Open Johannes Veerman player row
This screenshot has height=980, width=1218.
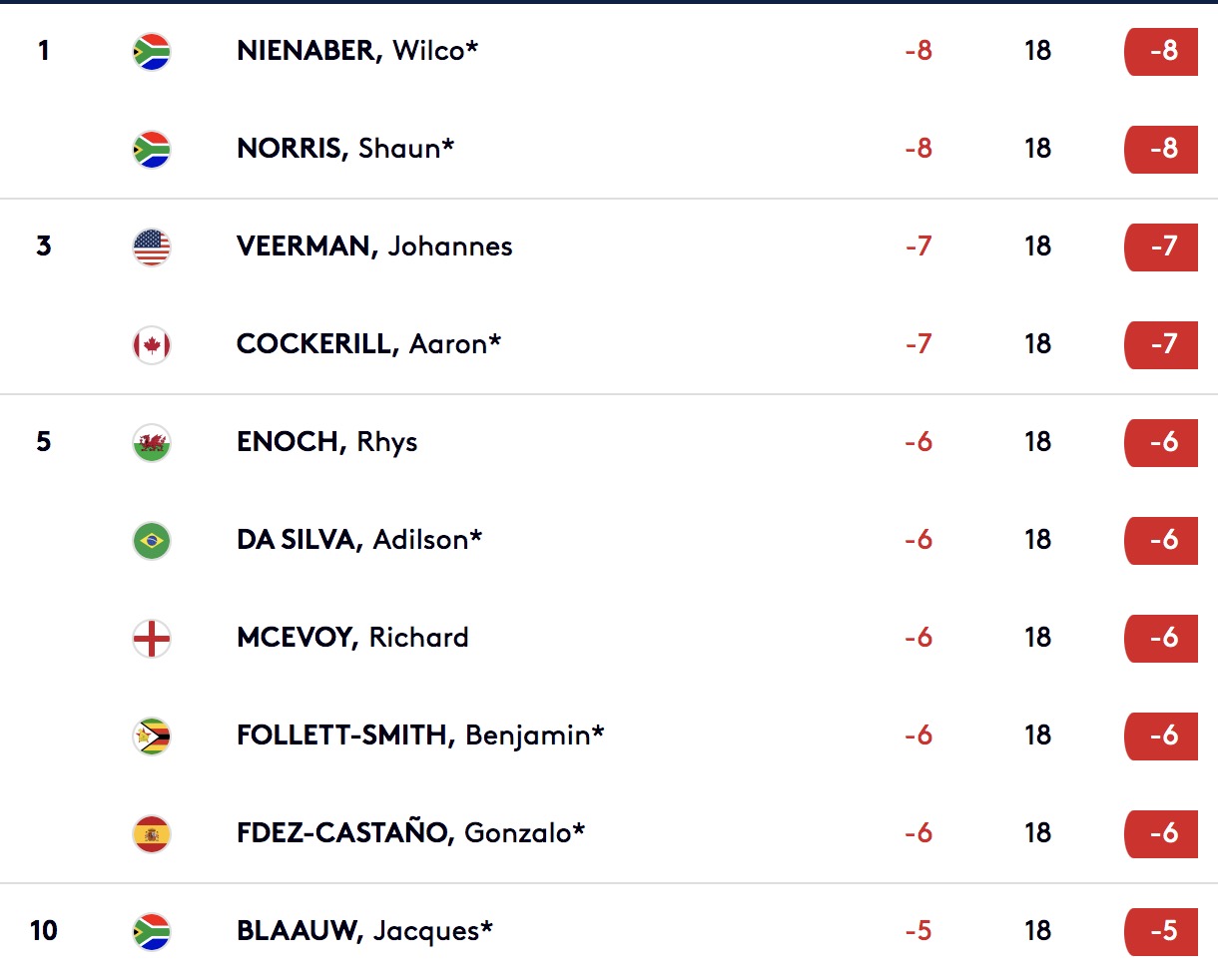609,246
